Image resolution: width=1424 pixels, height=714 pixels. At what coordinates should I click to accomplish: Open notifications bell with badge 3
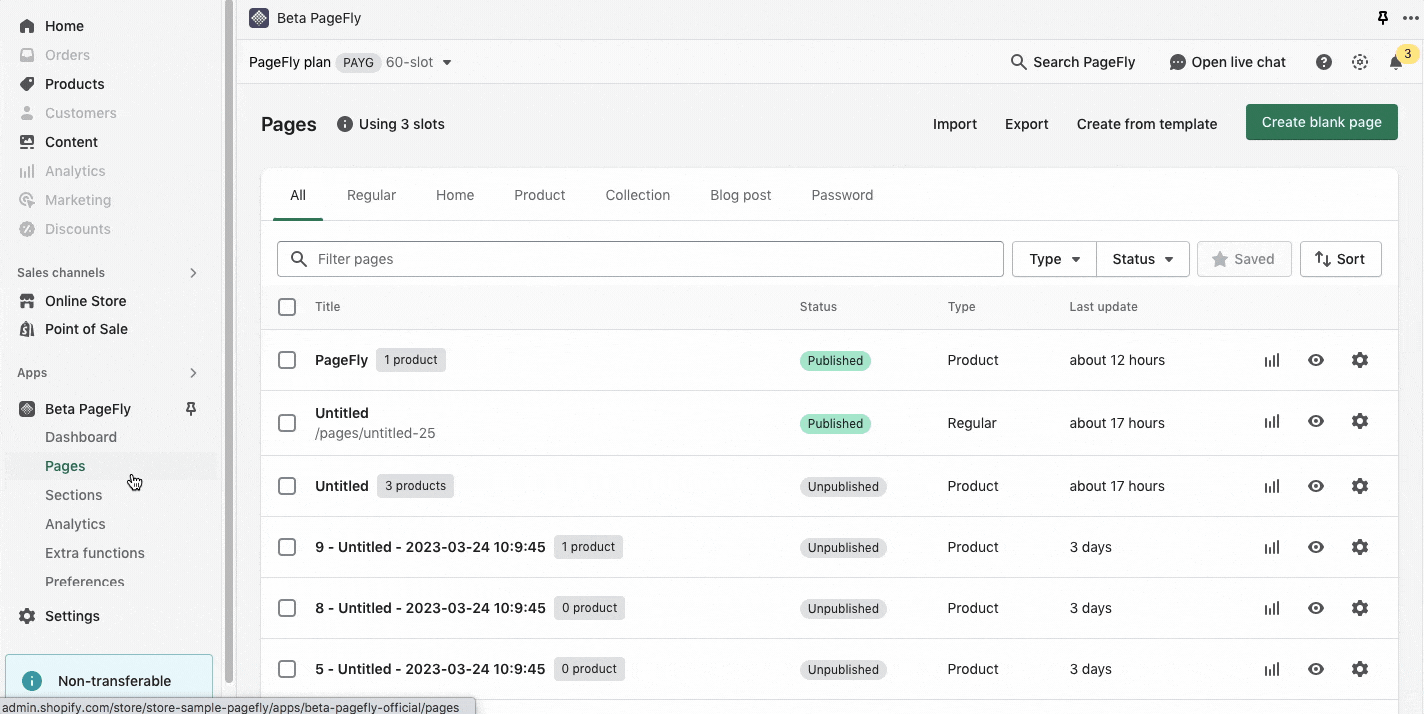point(1396,62)
